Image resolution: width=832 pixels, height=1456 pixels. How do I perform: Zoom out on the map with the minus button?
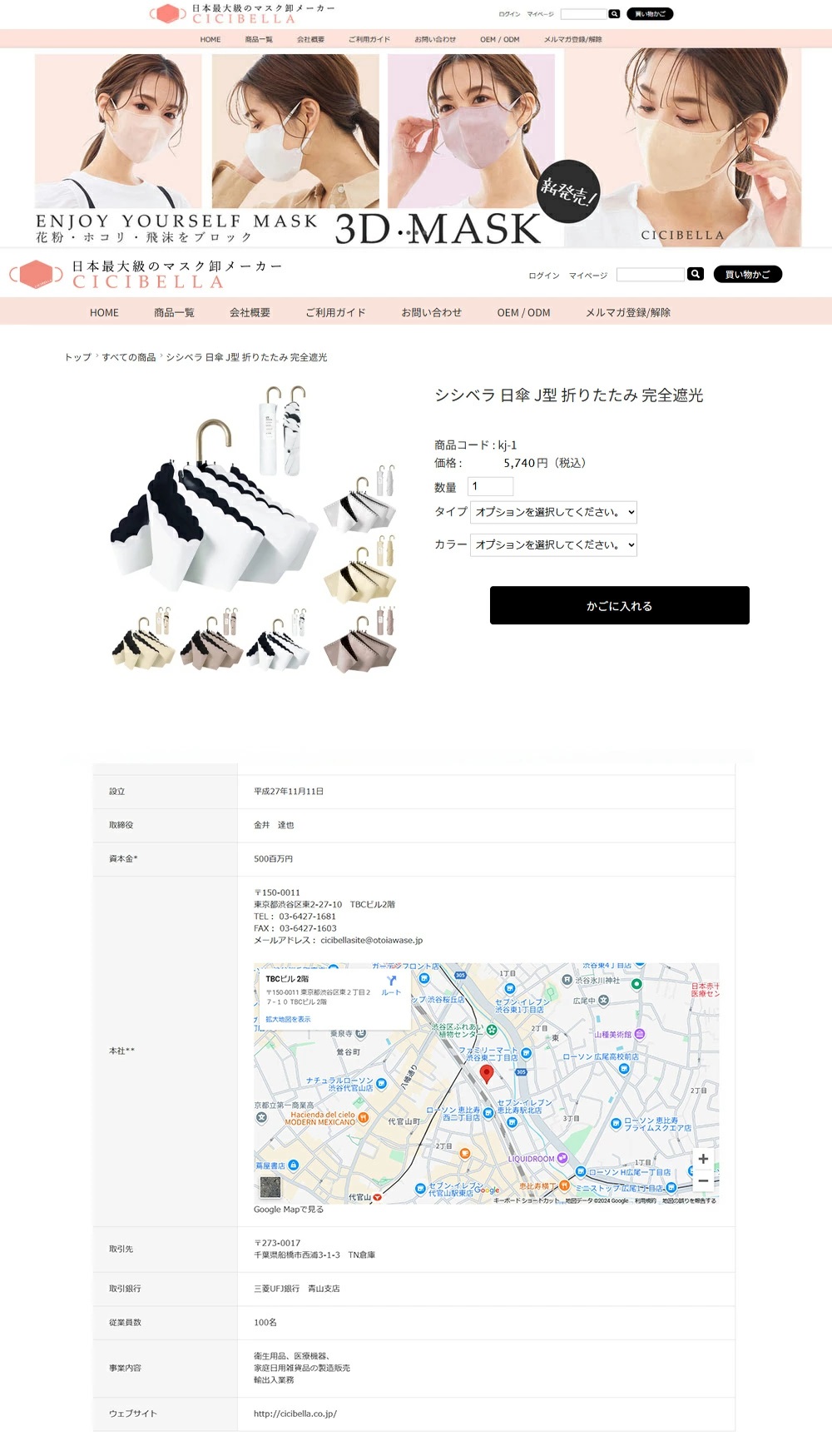(x=703, y=1180)
